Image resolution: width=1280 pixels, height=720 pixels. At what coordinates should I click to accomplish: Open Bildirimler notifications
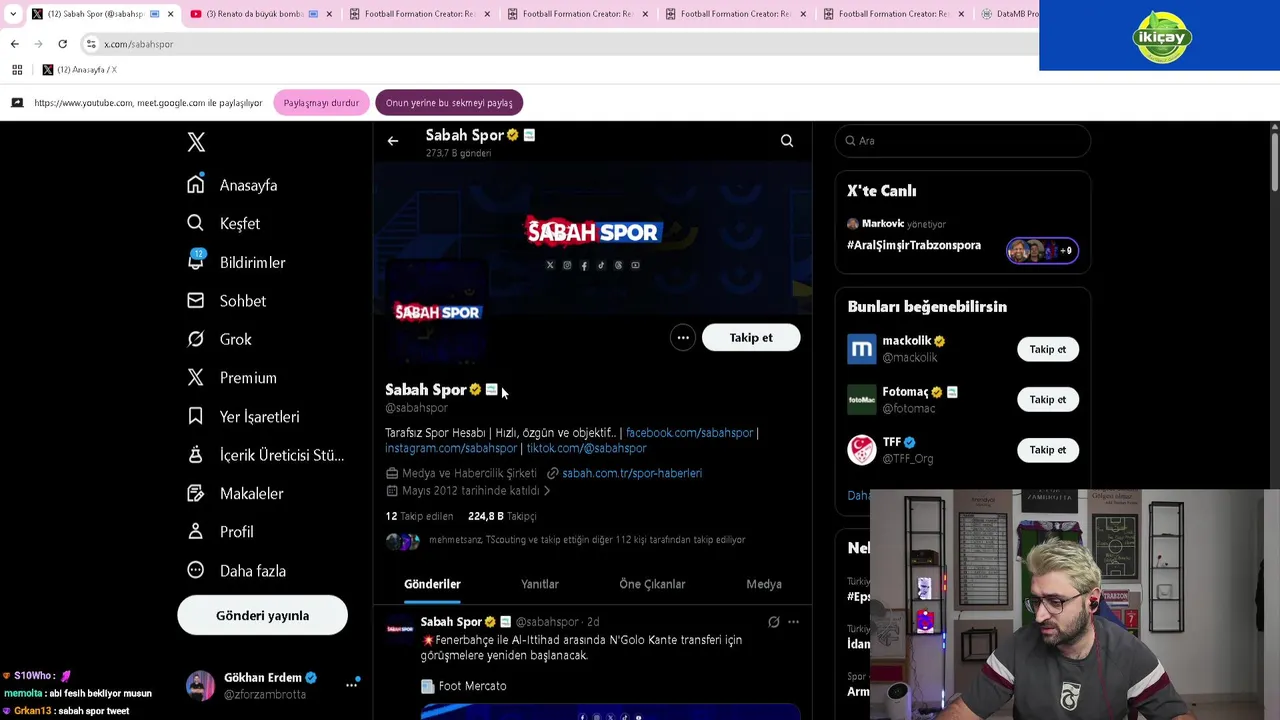click(x=236, y=262)
